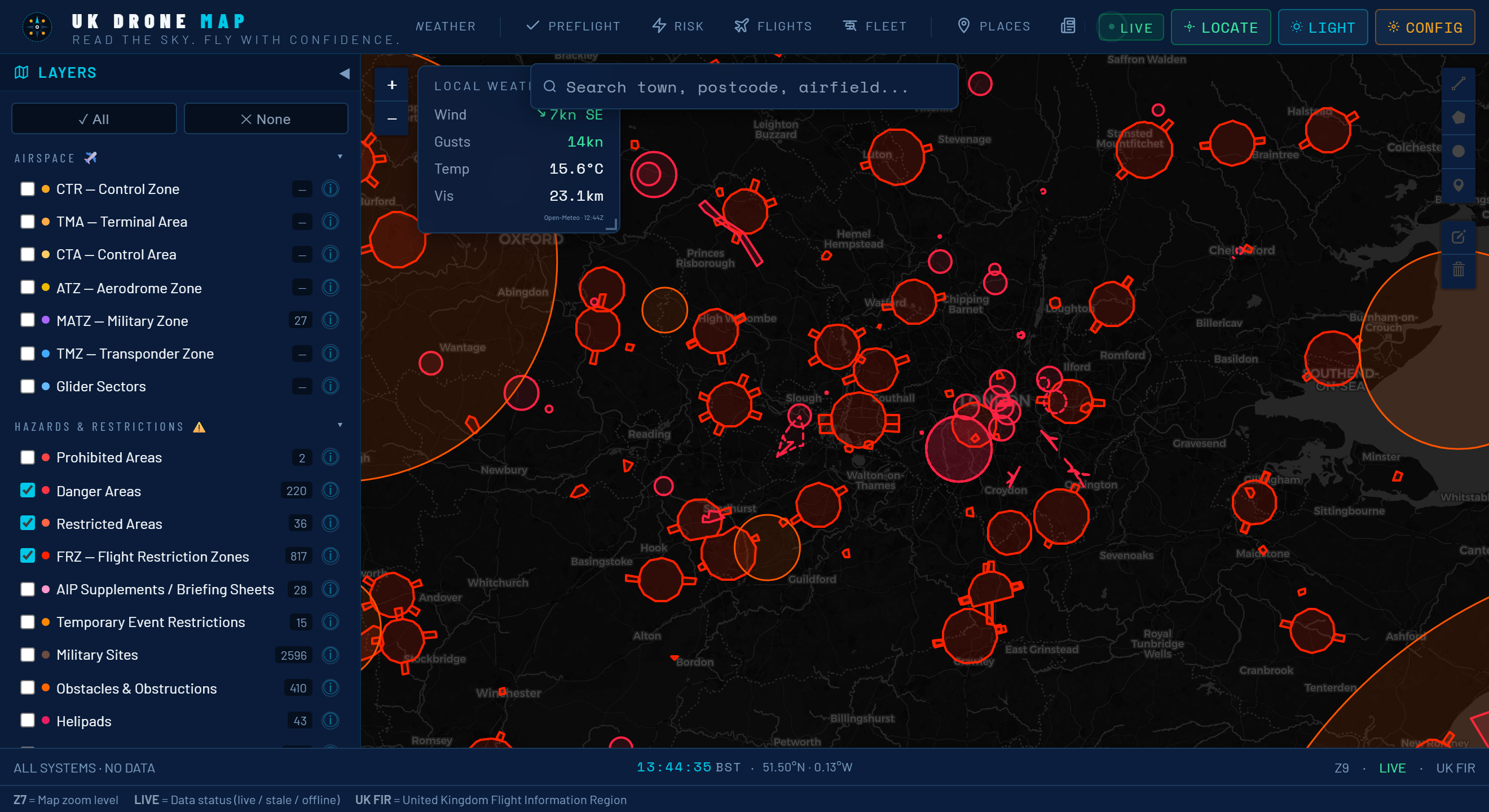Enable AIP Supplements / Briefing Sheets layer

(27, 589)
